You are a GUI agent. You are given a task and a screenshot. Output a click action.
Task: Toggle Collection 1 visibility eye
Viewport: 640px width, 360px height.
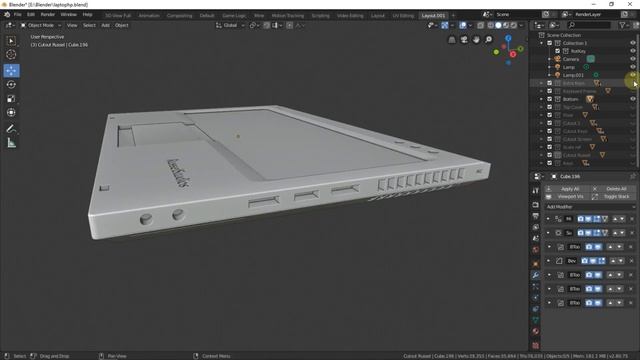[633, 43]
